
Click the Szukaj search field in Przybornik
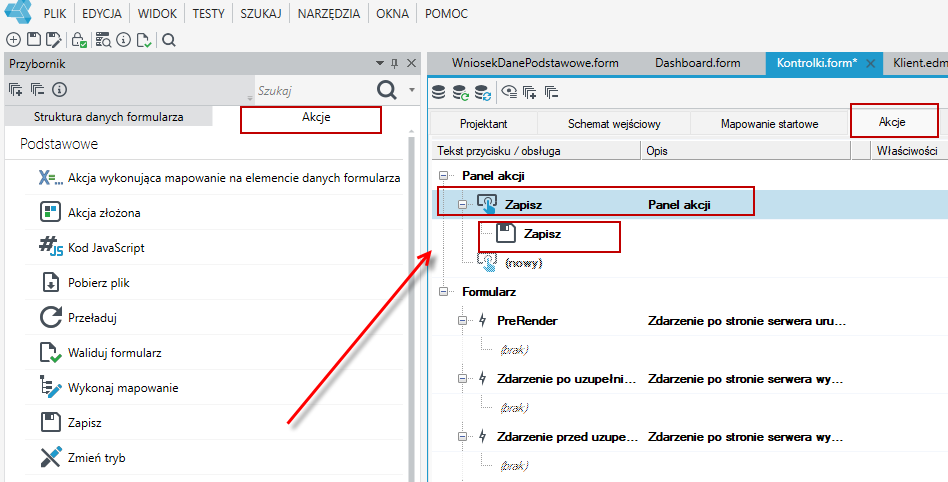(x=313, y=91)
